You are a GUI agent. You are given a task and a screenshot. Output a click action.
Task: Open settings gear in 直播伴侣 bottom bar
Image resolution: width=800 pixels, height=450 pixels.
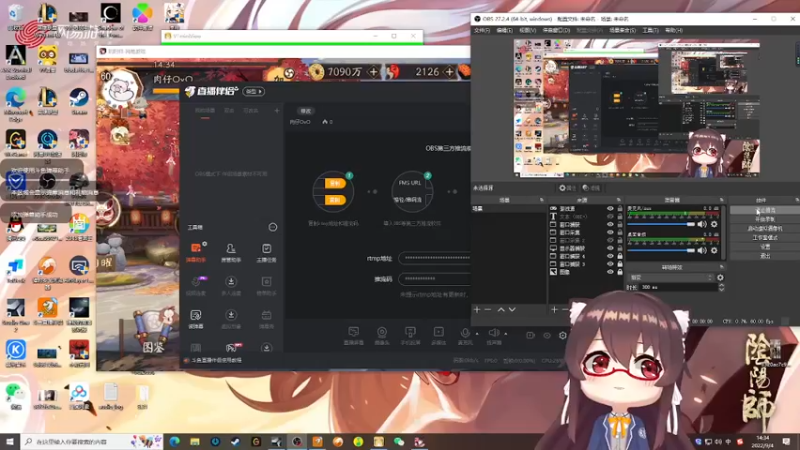(563, 335)
